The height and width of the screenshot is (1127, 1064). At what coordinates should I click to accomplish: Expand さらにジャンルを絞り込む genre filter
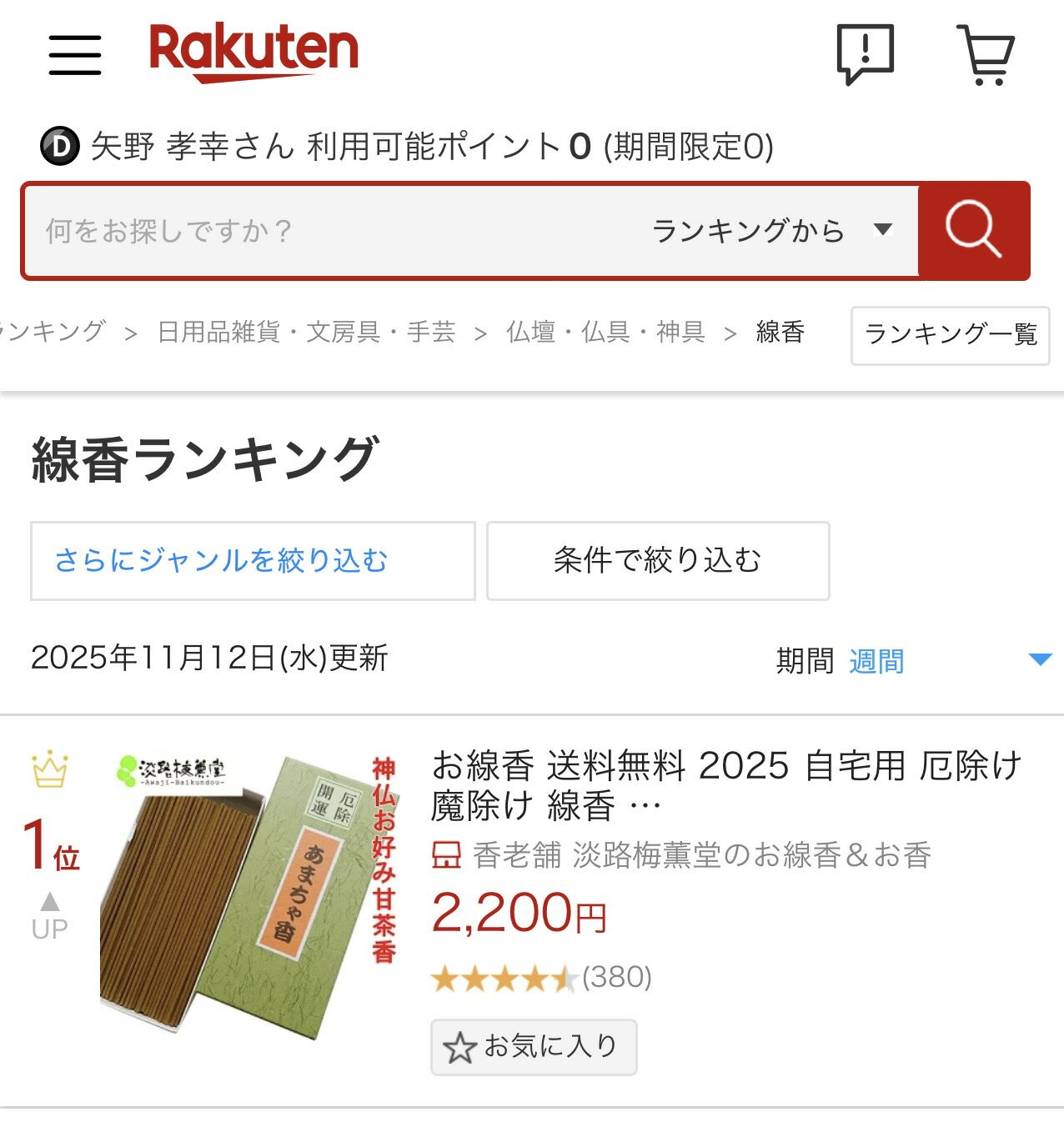click(x=253, y=561)
